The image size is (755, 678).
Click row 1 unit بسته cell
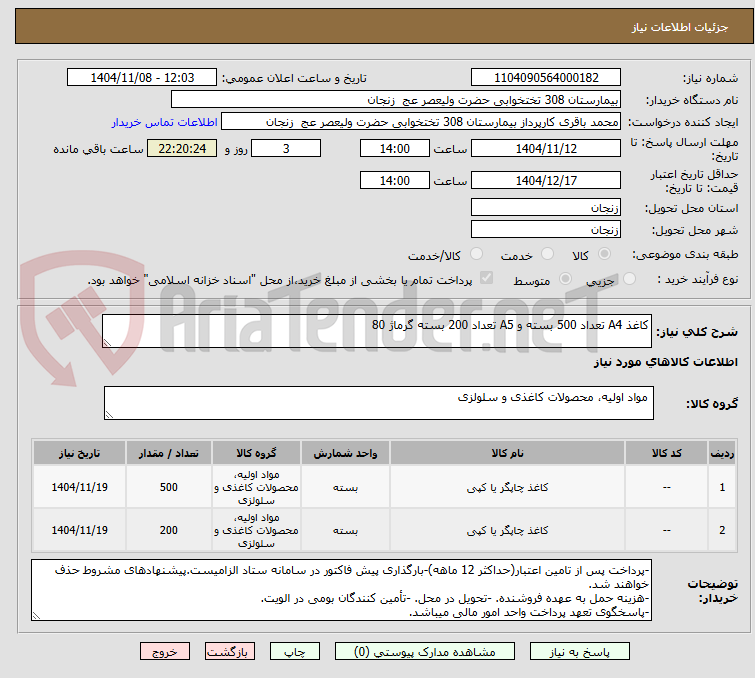coord(345,487)
